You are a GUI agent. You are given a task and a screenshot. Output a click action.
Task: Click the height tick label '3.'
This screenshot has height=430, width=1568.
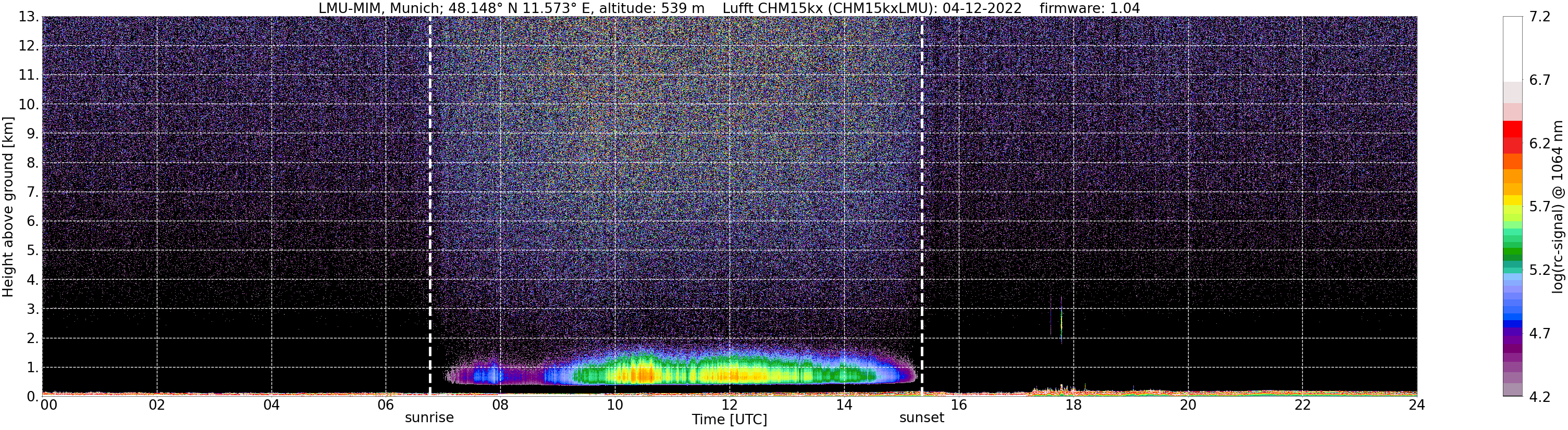click(x=32, y=309)
